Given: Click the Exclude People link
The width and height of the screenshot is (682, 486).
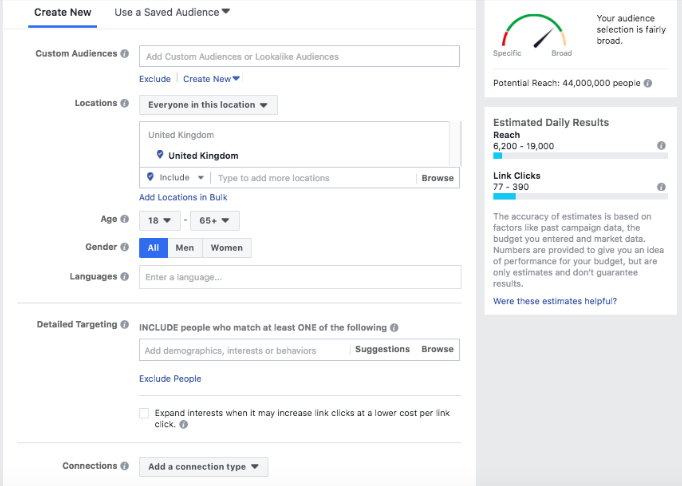Looking at the screenshot, I should 170,379.
